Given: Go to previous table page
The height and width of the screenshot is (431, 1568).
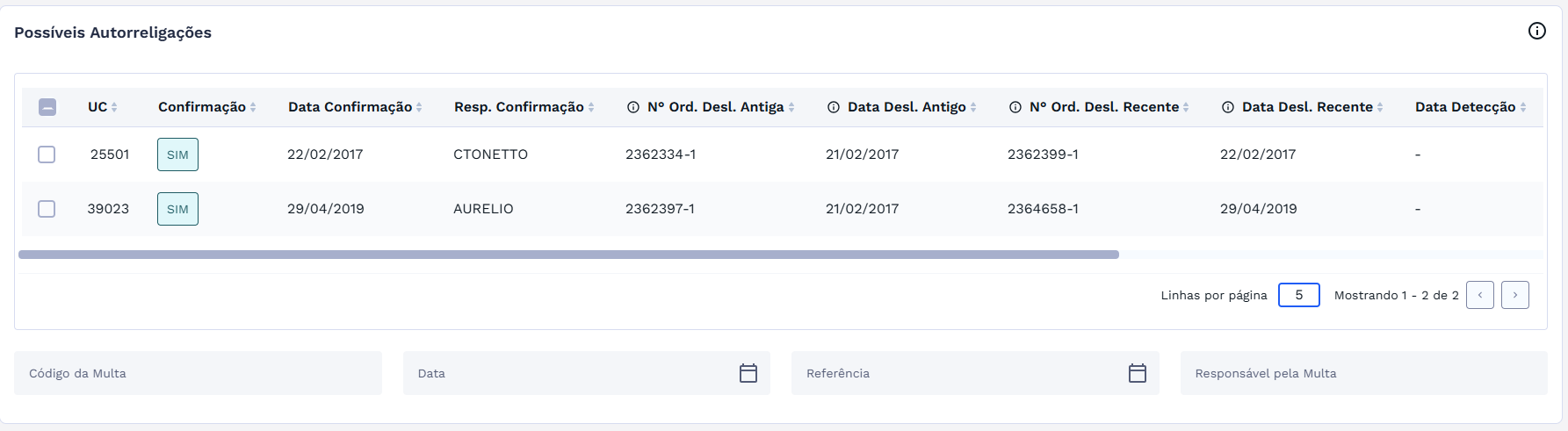Looking at the screenshot, I should coord(1479,295).
